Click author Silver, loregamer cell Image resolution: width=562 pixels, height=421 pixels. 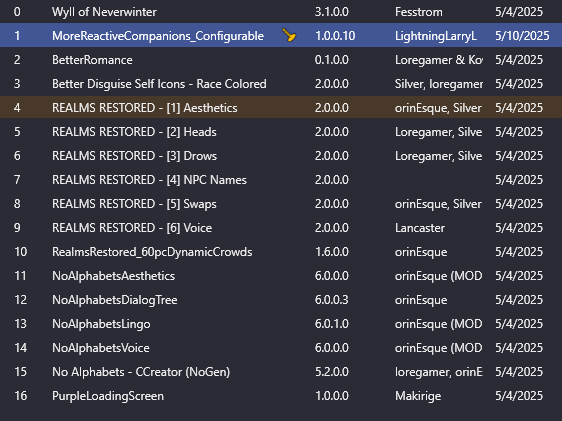(x=439, y=84)
